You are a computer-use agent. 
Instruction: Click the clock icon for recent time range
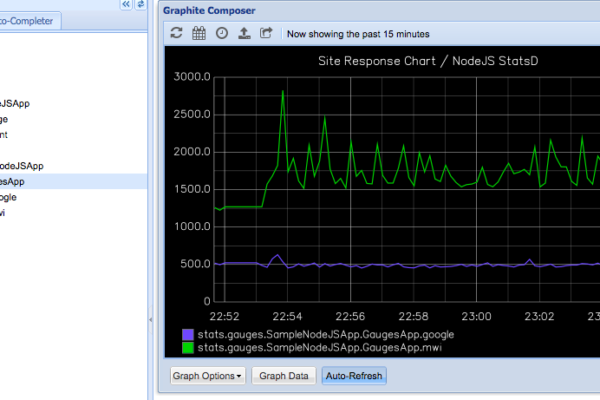tap(221, 33)
